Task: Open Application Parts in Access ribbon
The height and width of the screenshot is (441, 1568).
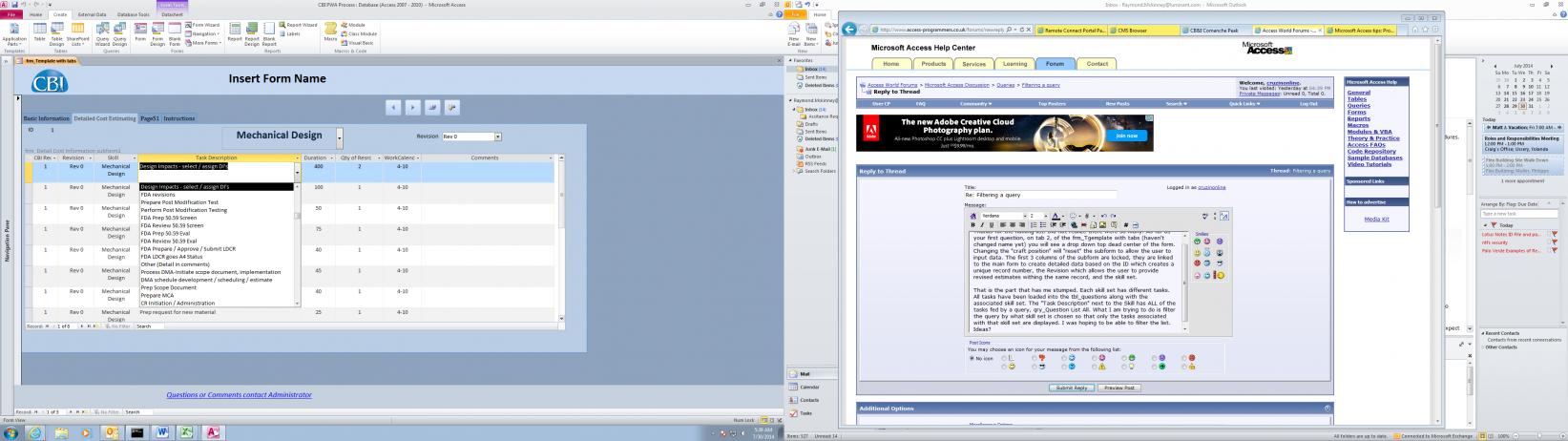Action: click(14, 34)
